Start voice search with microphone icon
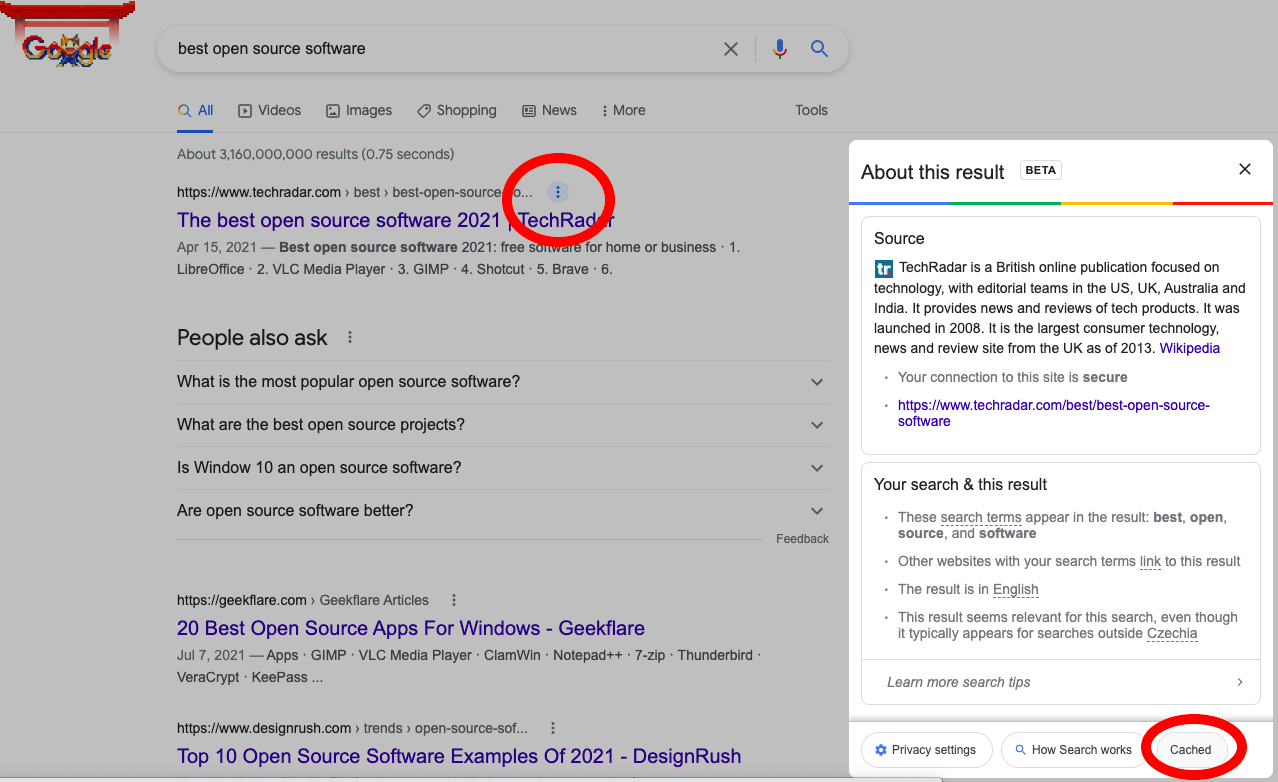This screenshot has width=1278, height=782. click(x=780, y=49)
